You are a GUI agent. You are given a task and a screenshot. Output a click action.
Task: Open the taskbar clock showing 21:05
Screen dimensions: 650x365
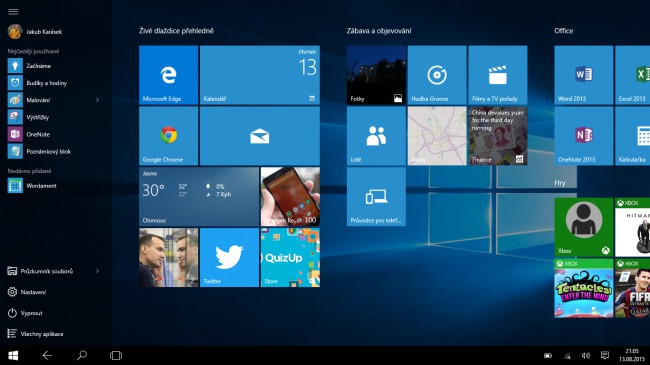coord(632,355)
